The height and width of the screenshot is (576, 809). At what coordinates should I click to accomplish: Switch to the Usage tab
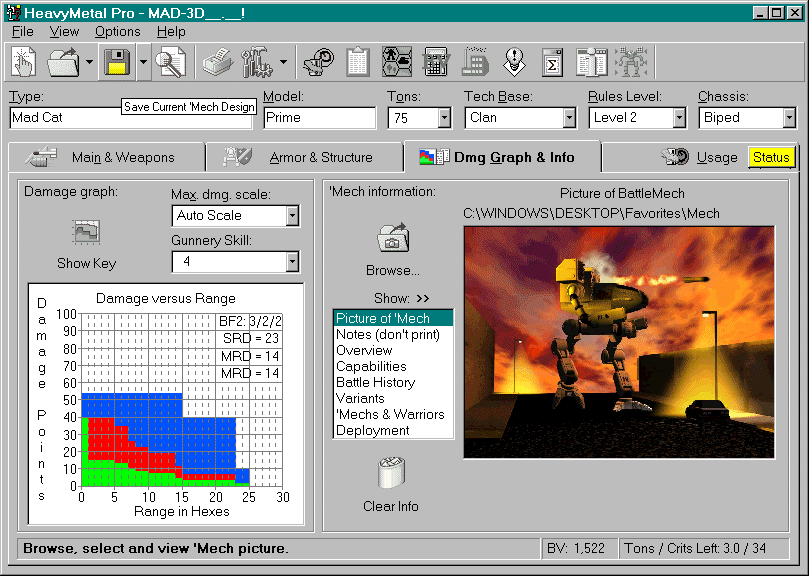(701, 157)
